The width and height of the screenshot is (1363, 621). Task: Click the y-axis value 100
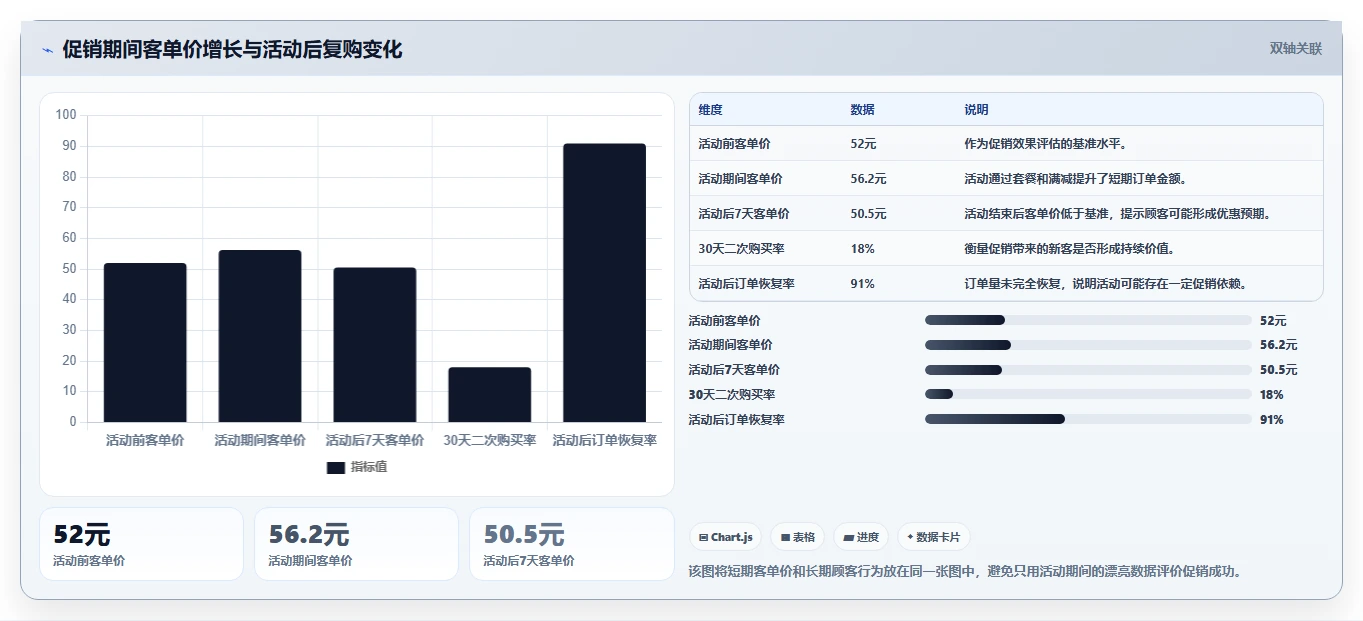tap(66, 115)
